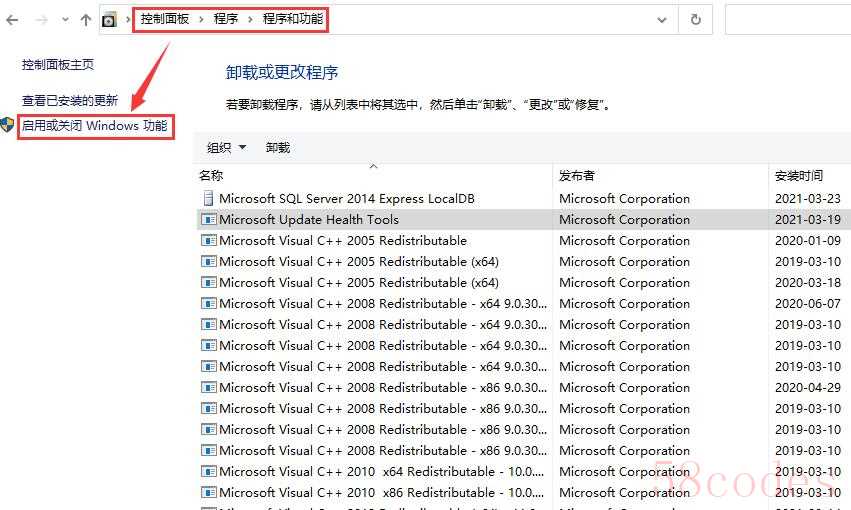
Task: Click the forward navigation arrow
Action: click(x=40, y=20)
